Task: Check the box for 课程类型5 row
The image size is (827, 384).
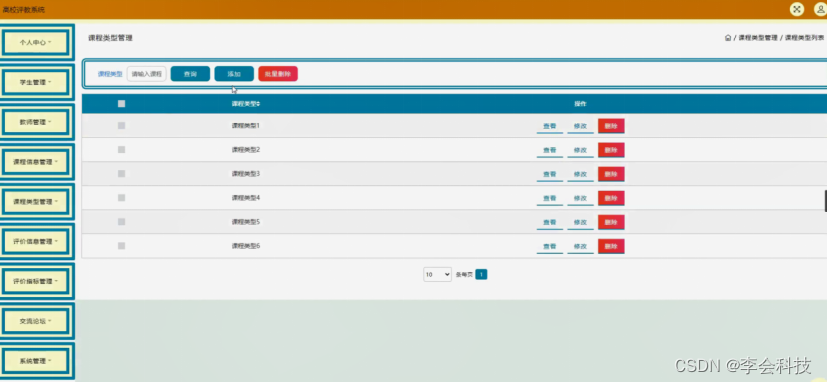Action: 121,222
